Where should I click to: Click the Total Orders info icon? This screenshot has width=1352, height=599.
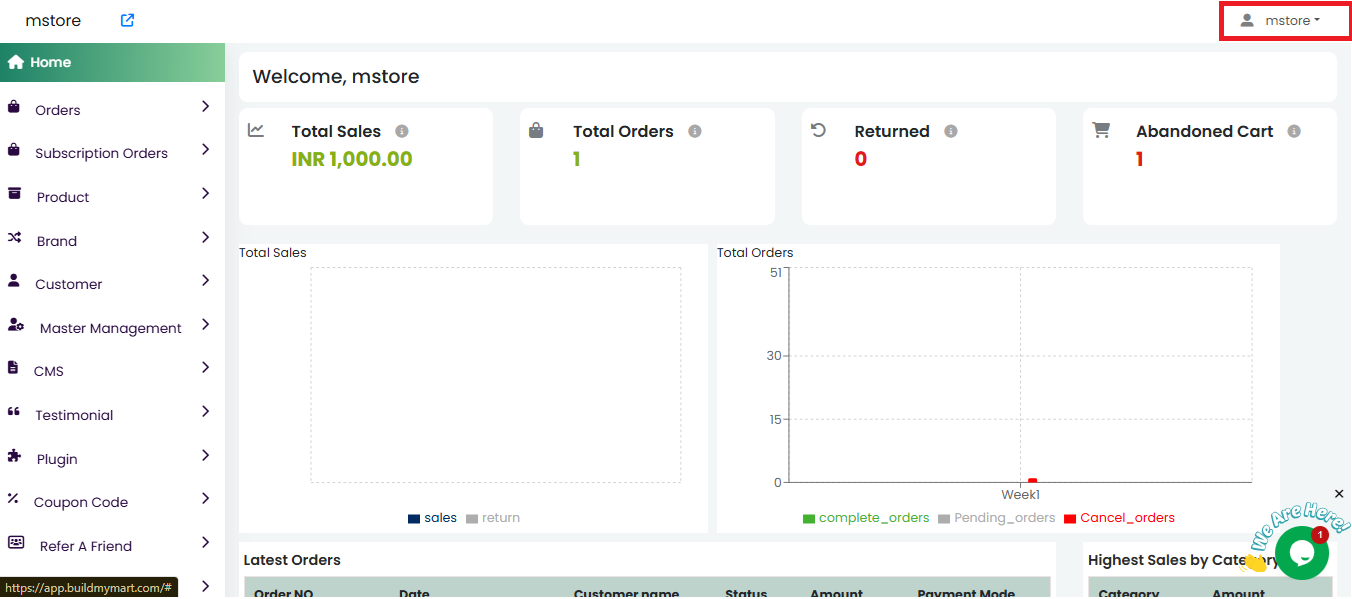click(695, 131)
